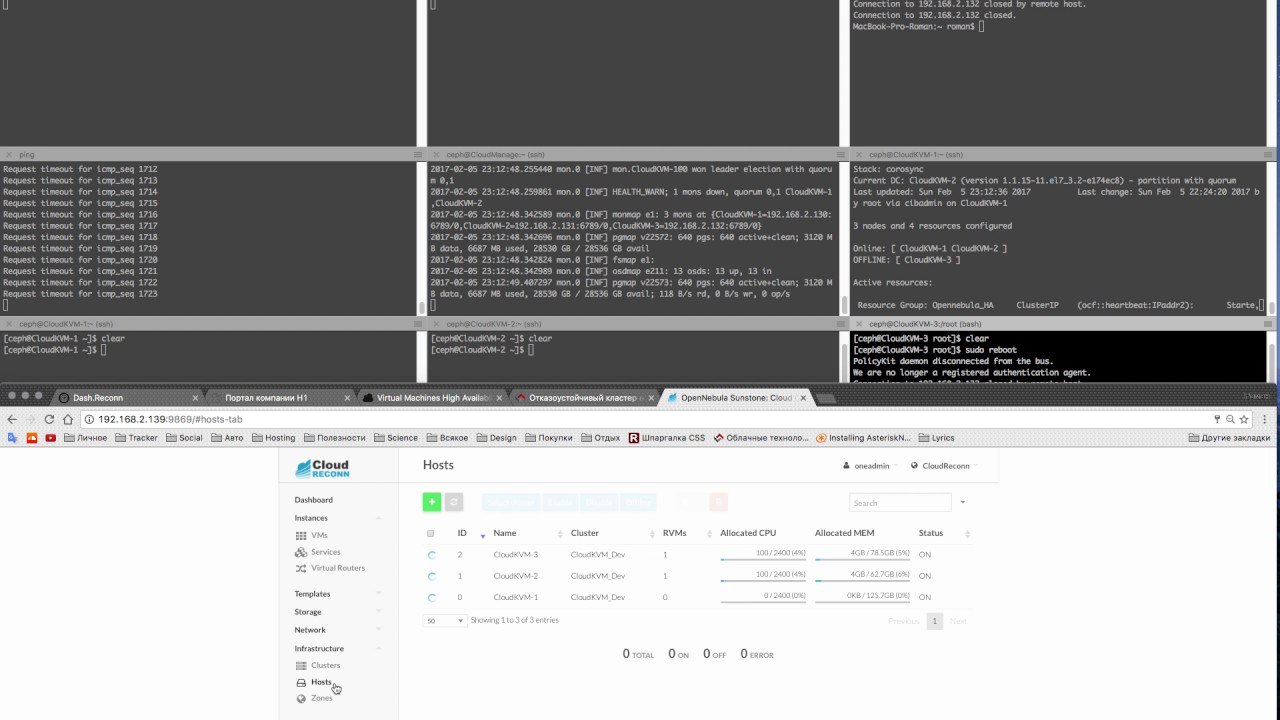Click loading spinner of CloudKVM-2 row

click(x=432, y=576)
